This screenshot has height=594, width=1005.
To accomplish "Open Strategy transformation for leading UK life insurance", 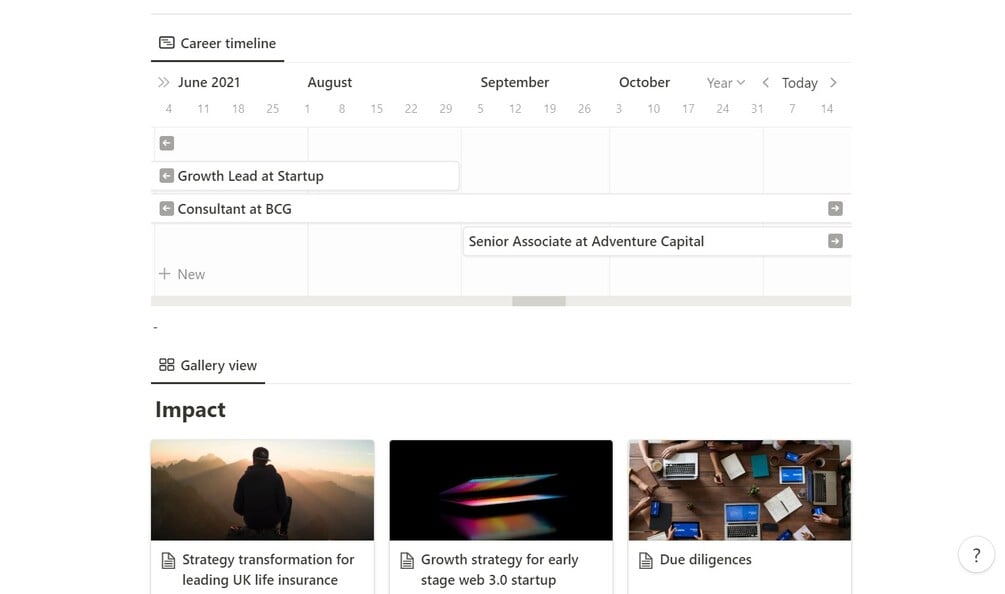I will click(x=268, y=570).
